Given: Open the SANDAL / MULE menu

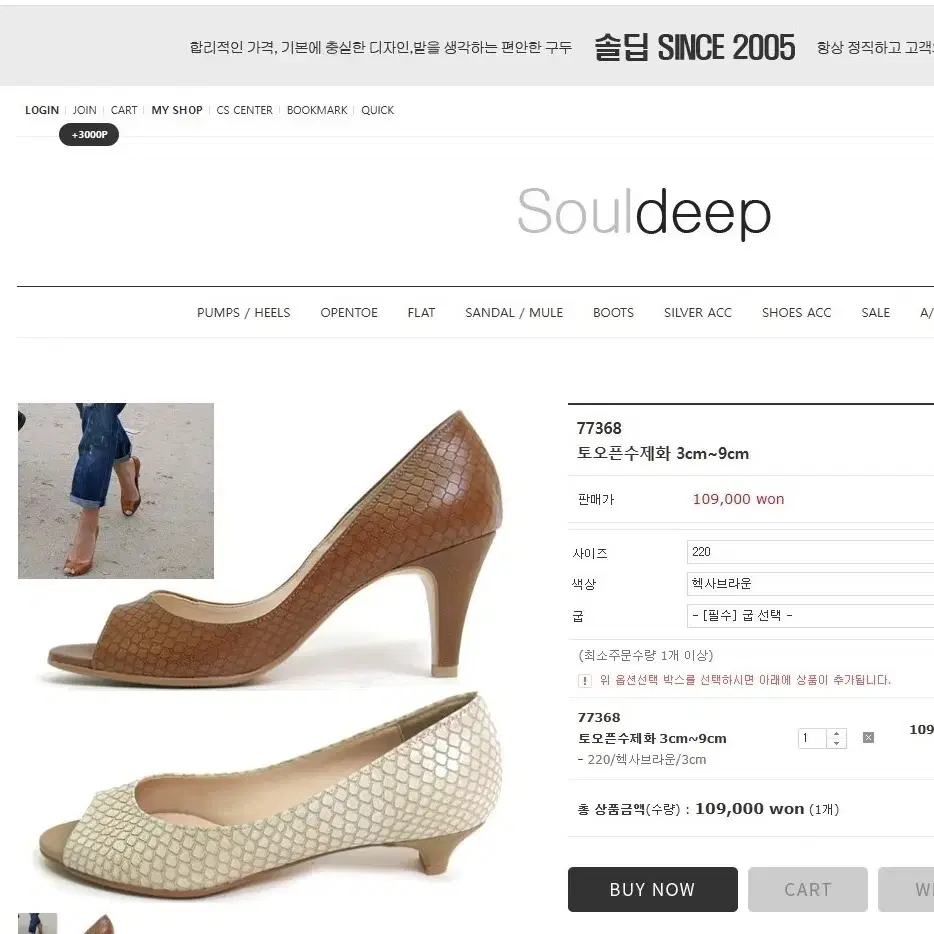Looking at the screenshot, I should tap(514, 313).
